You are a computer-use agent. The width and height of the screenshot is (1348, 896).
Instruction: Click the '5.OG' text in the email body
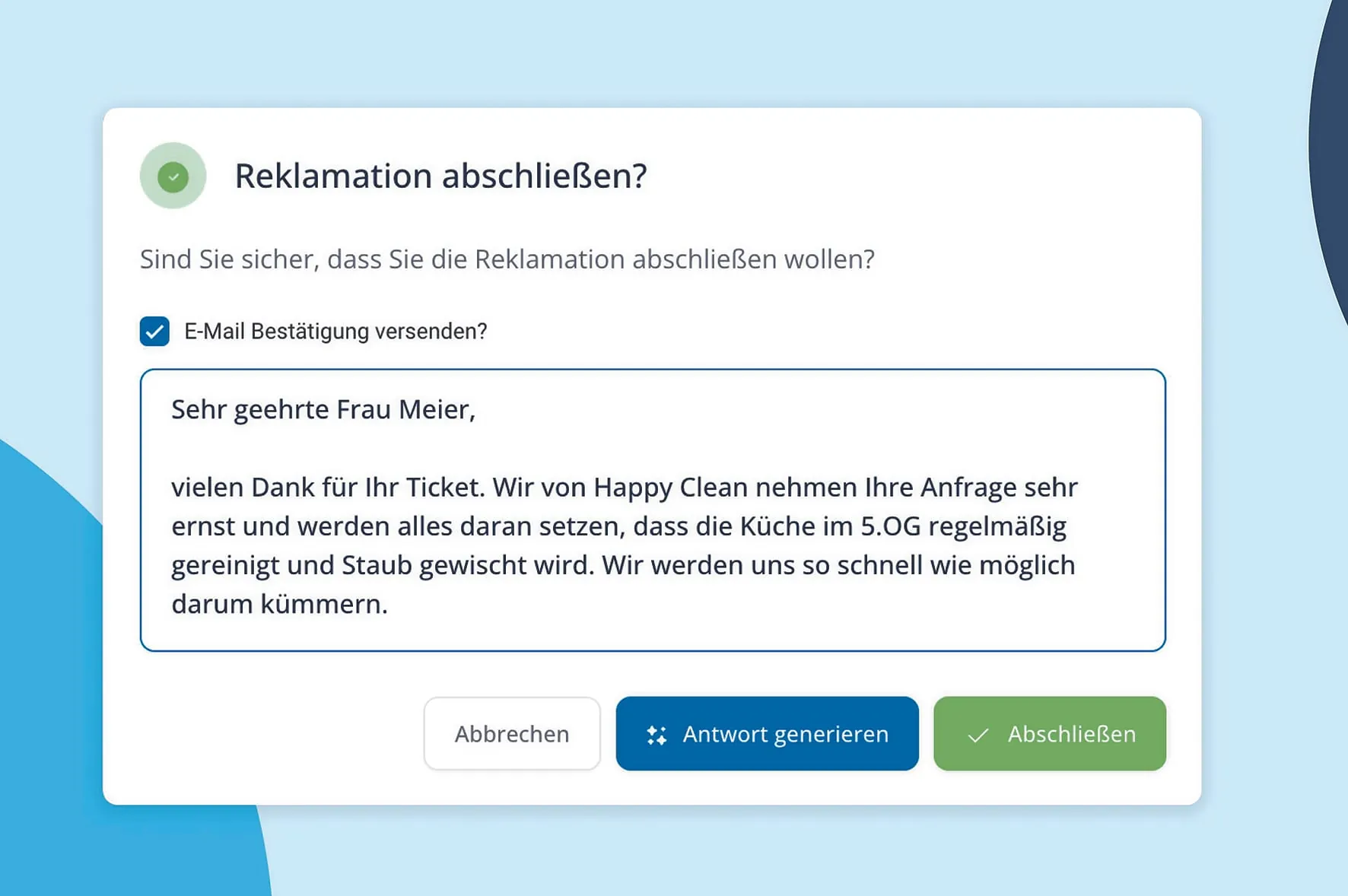pos(890,526)
